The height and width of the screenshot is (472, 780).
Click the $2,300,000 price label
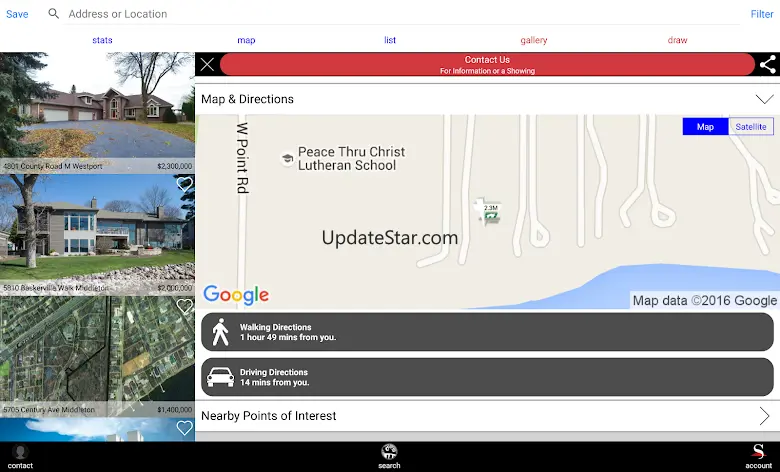[x=175, y=166]
